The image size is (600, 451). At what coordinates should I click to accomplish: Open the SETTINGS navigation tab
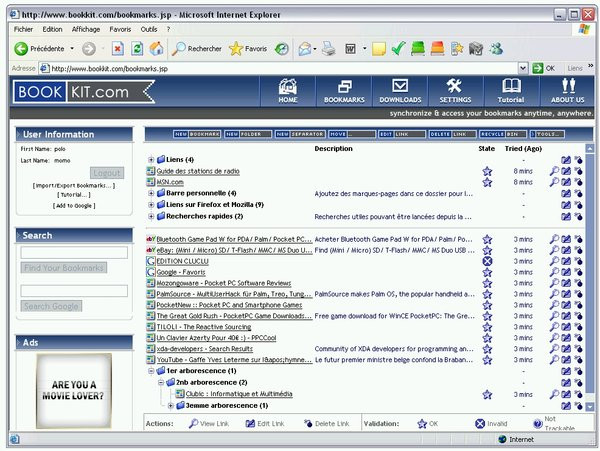pyautogui.click(x=455, y=91)
